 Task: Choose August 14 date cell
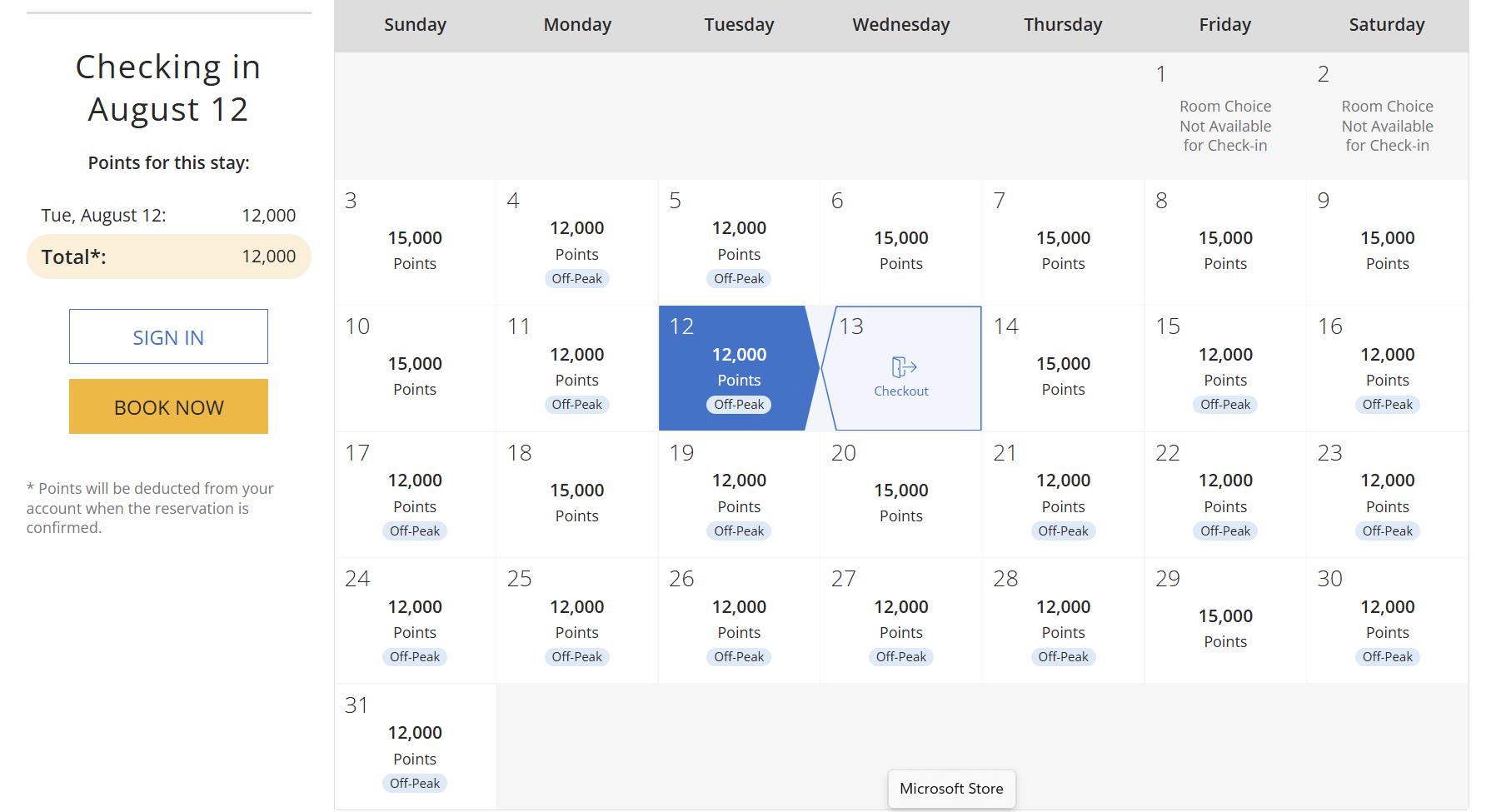[1063, 368]
